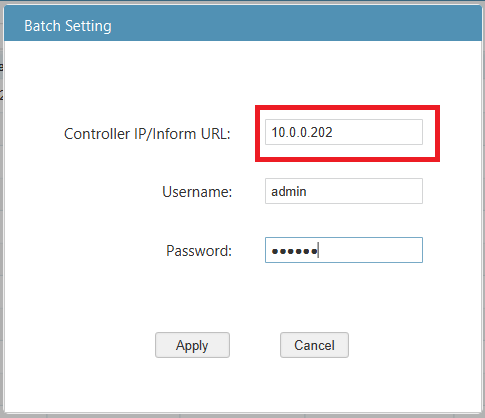485x418 pixels.
Task: Click the Controller IP/Inform URL label
Action: [147, 134]
